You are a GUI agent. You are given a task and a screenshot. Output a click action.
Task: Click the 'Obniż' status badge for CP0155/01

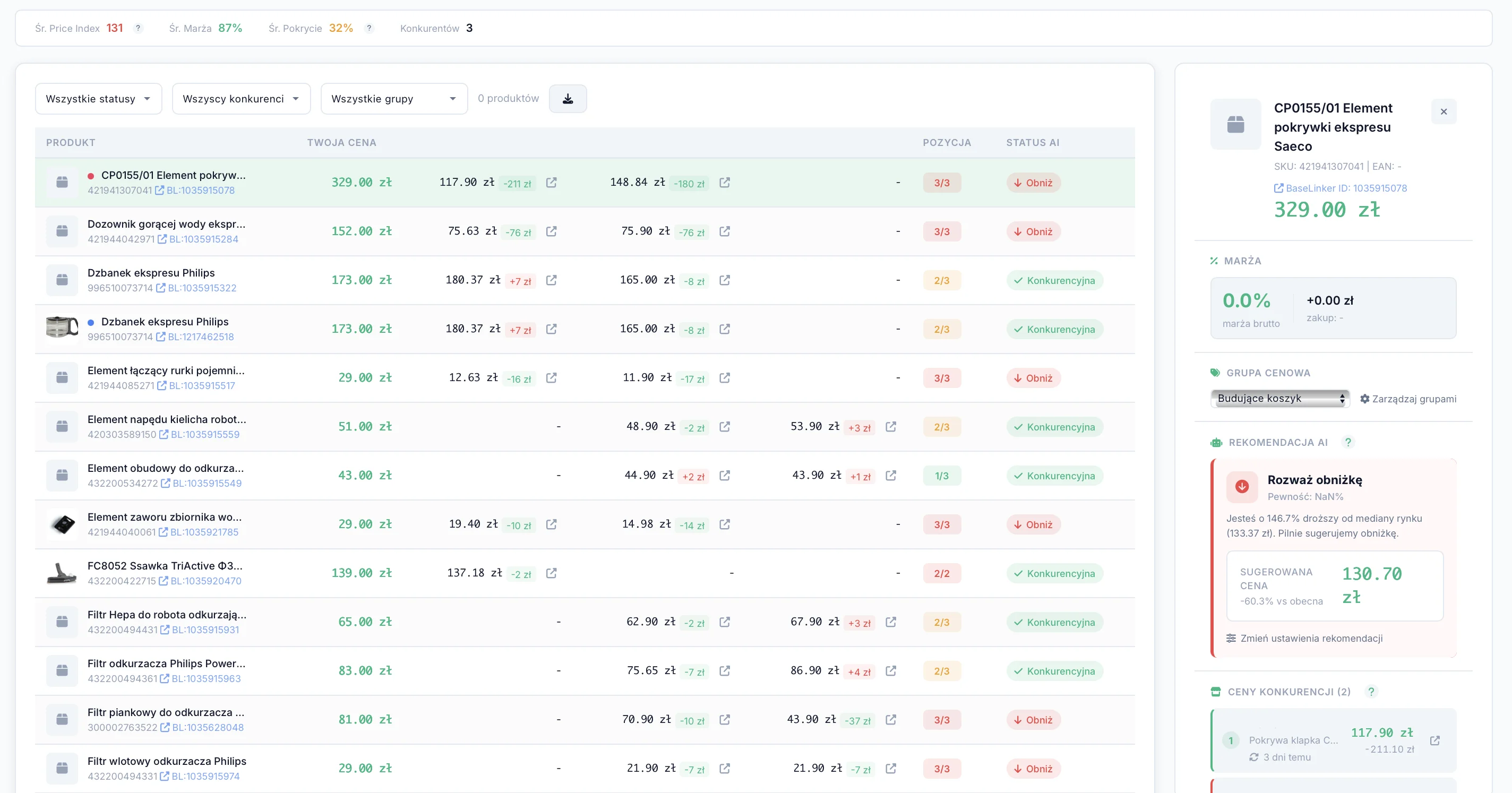1033,183
